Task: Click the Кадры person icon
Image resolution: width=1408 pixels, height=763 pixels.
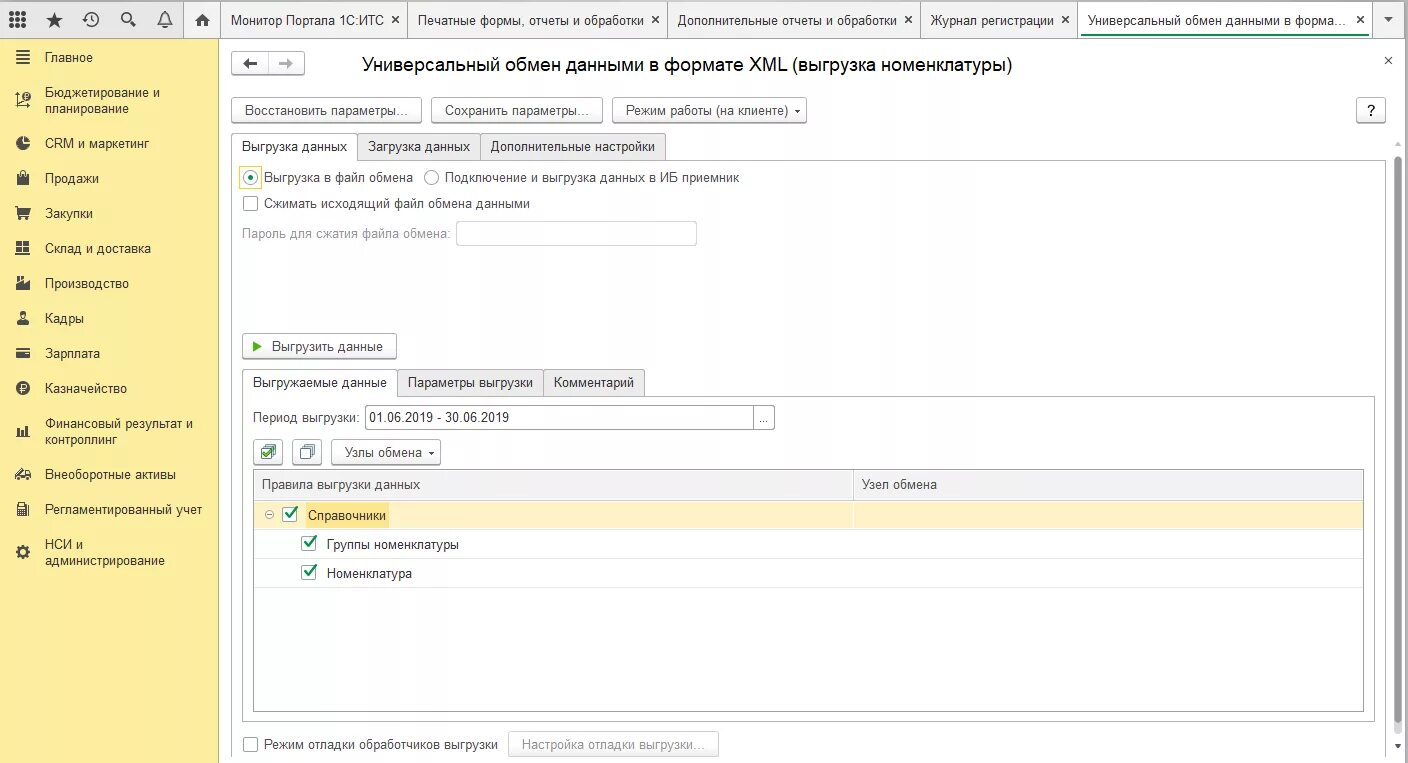Action: [23, 318]
